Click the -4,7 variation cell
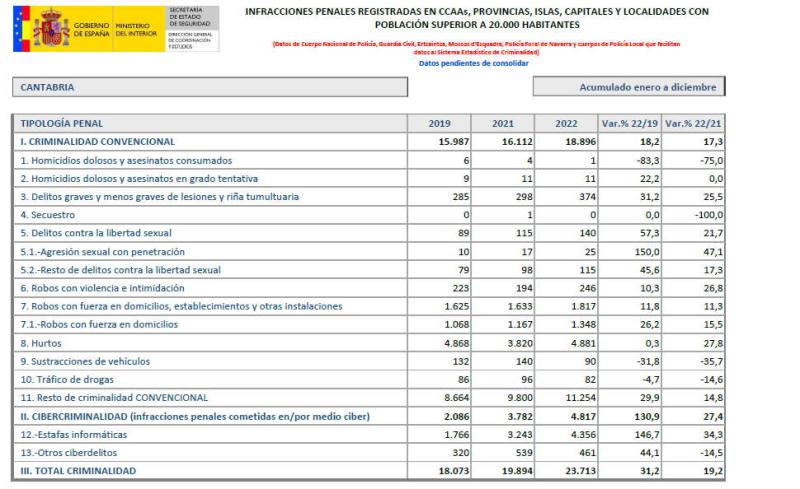800x489 pixels. coord(630,380)
